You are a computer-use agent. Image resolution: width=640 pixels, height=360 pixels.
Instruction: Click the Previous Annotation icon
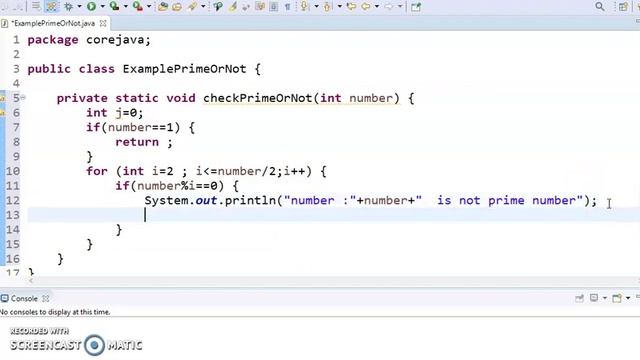point(327,7)
